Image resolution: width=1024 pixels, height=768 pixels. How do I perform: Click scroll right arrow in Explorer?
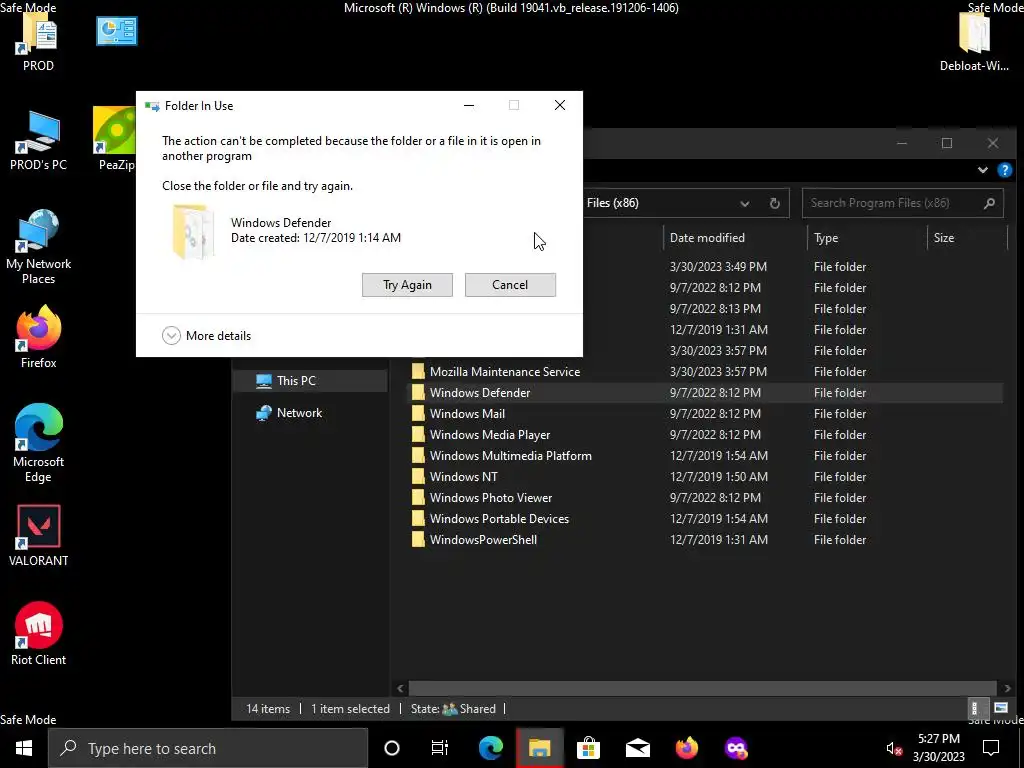click(x=1008, y=688)
